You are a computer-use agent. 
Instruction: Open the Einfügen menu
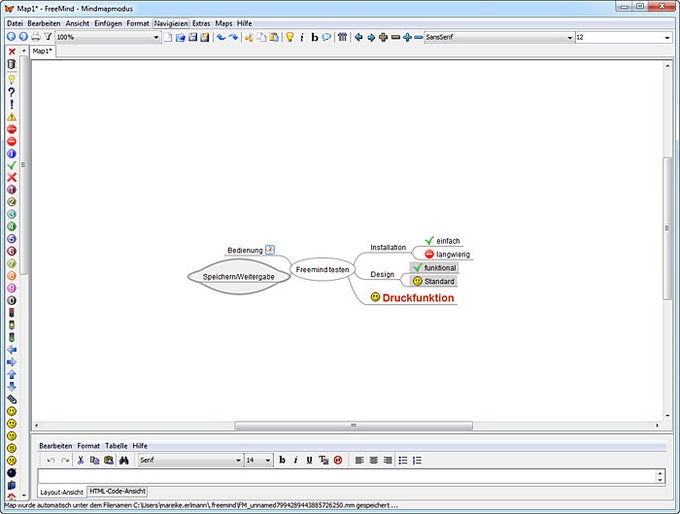tap(108, 23)
